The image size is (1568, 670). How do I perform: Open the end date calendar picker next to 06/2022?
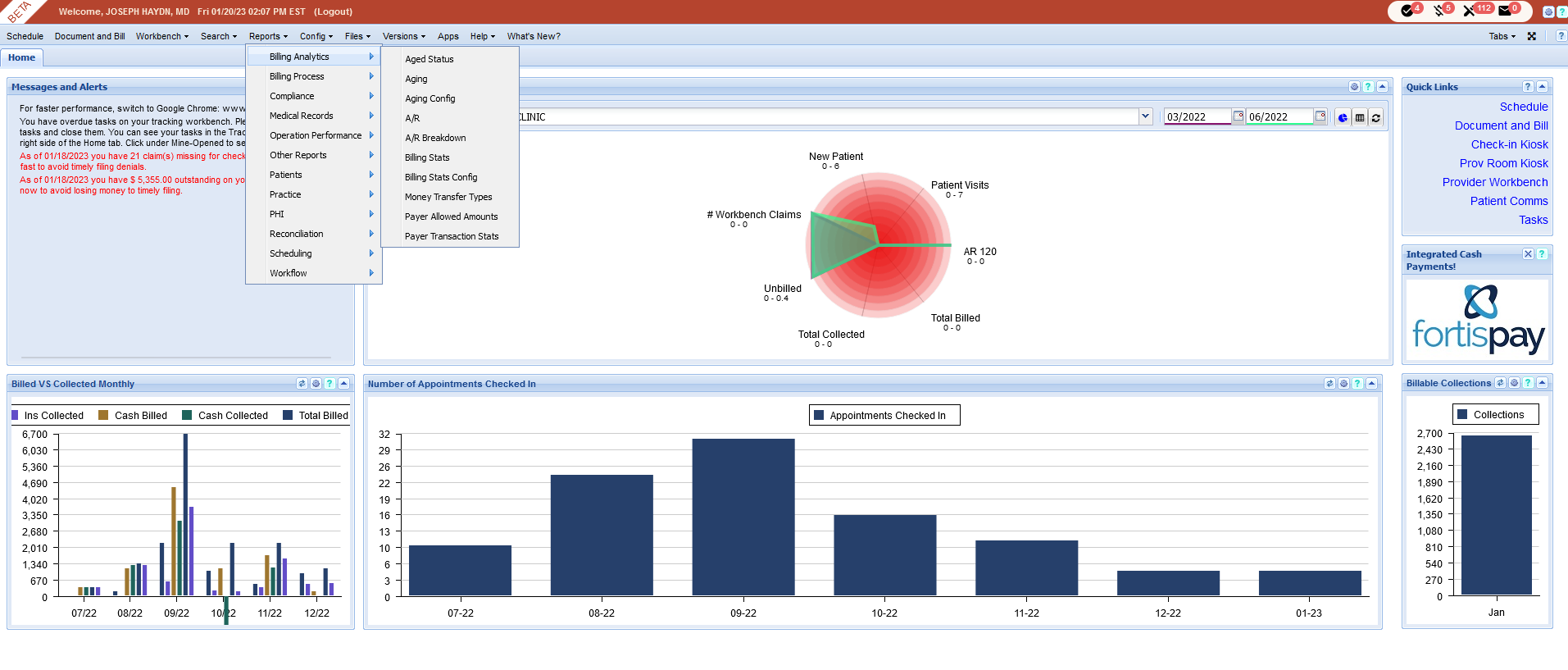[1320, 116]
